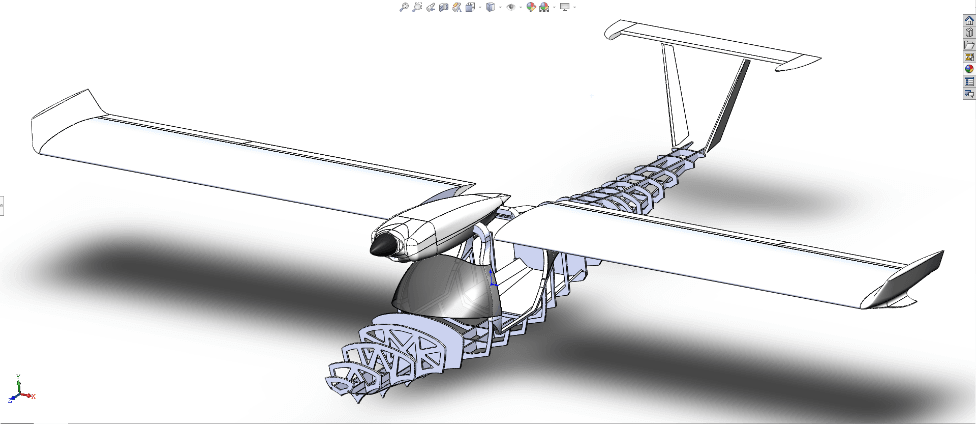Open the File Explorer folder tab
The width and height of the screenshot is (976, 424).
pyautogui.click(x=969, y=45)
